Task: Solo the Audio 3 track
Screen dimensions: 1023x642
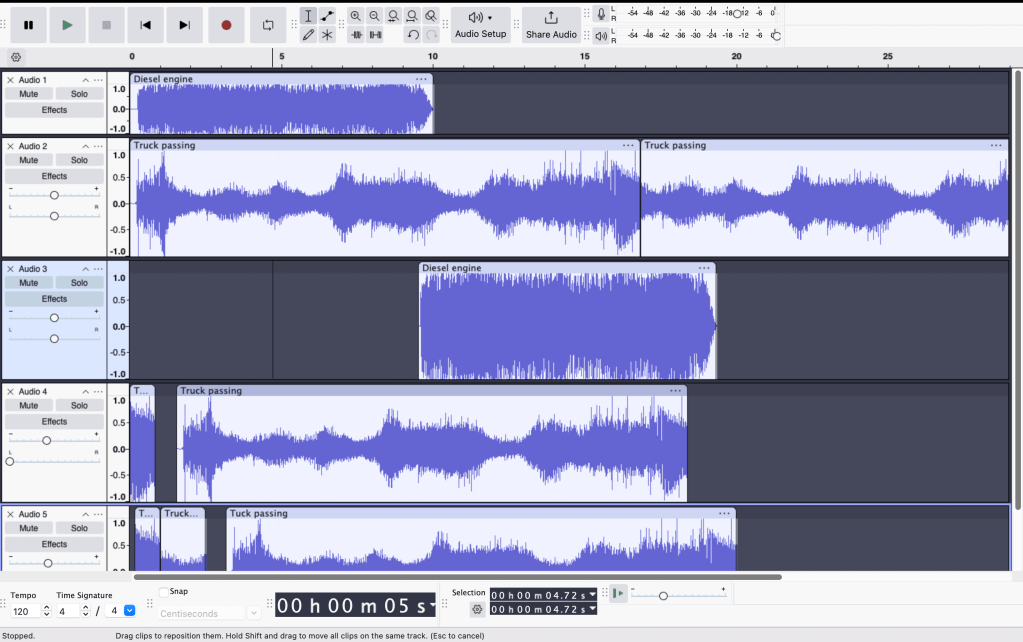Action: pyautogui.click(x=79, y=283)
